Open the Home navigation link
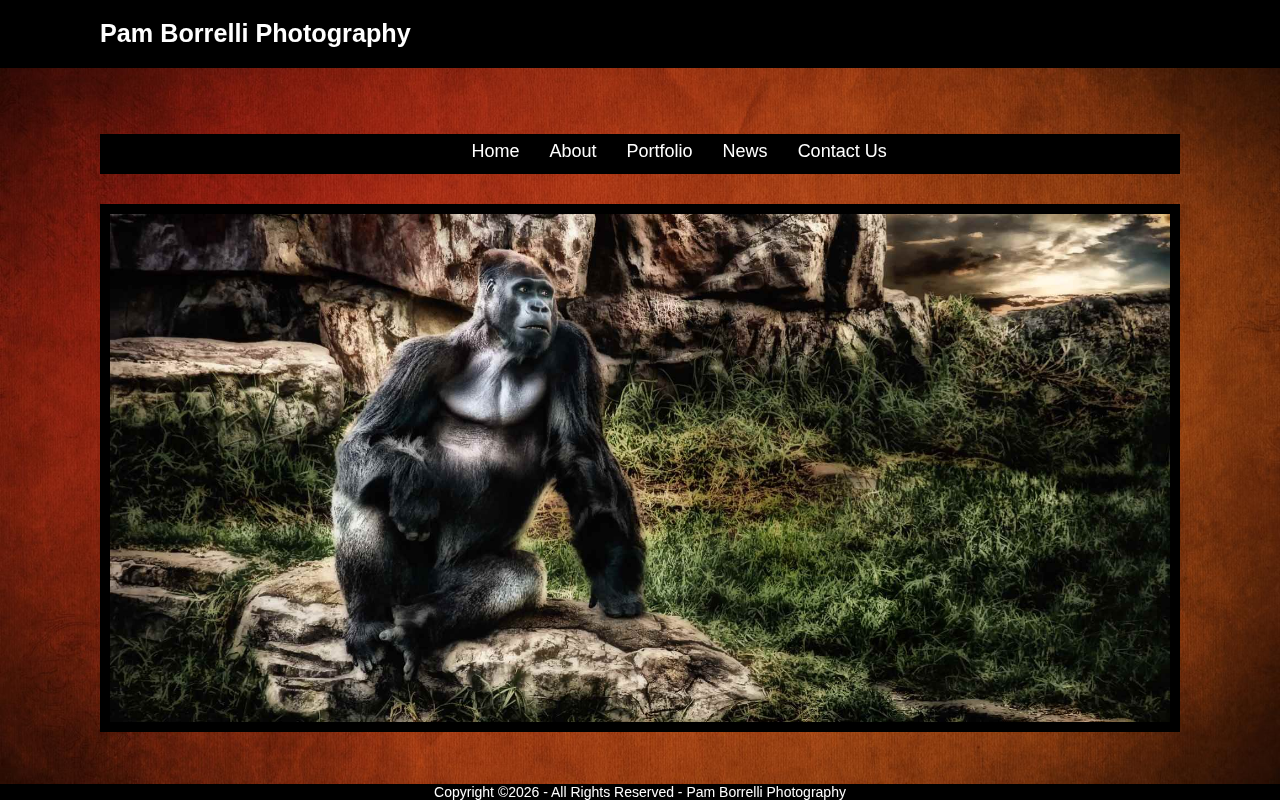This screenshot has height=800, width=1280. click(x=495, y=151)
